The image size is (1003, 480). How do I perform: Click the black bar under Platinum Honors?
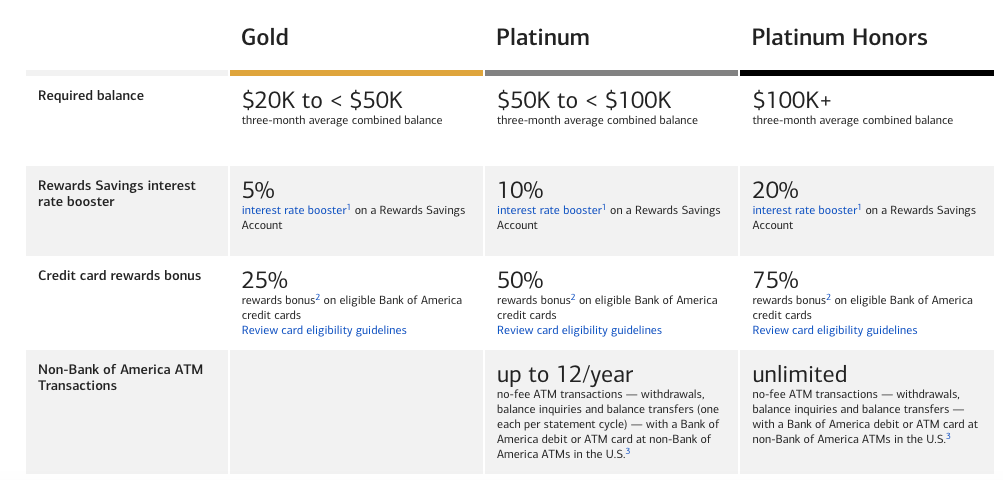(867, 72)
